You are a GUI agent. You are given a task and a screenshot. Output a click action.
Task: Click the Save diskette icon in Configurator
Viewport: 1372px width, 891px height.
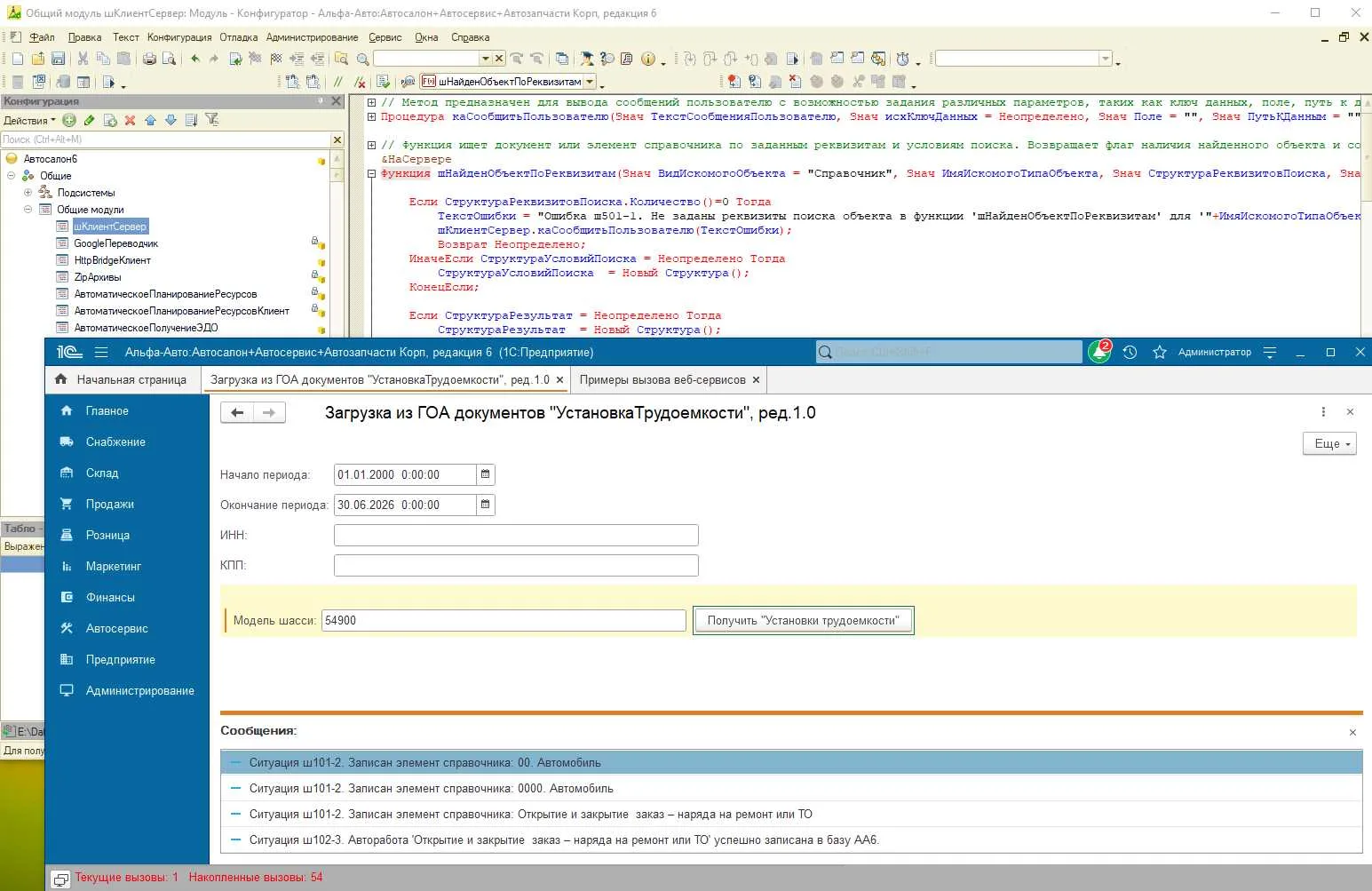(58, 59)
